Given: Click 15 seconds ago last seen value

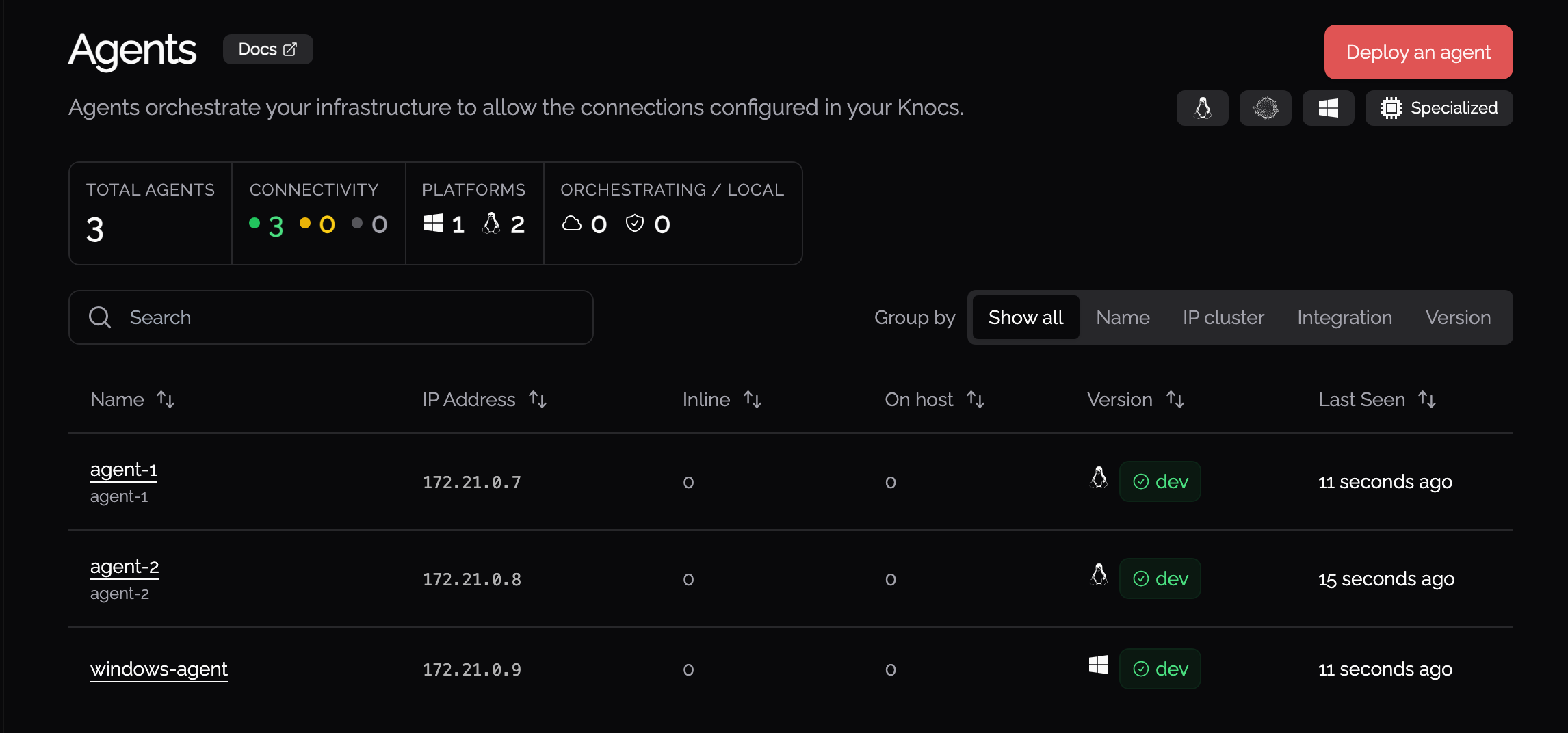Looking at the screenshot, I should coord(1386,579).
